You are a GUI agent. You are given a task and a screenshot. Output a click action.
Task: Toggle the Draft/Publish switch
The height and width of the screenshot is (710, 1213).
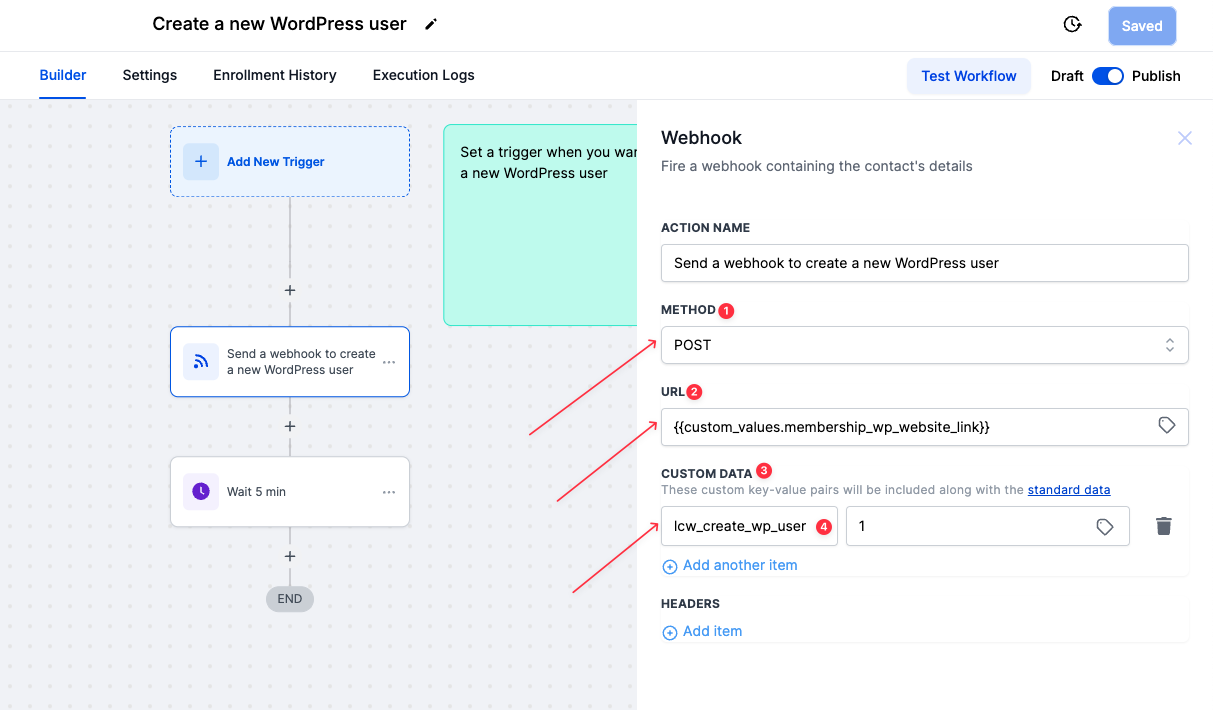point(1107,76)
